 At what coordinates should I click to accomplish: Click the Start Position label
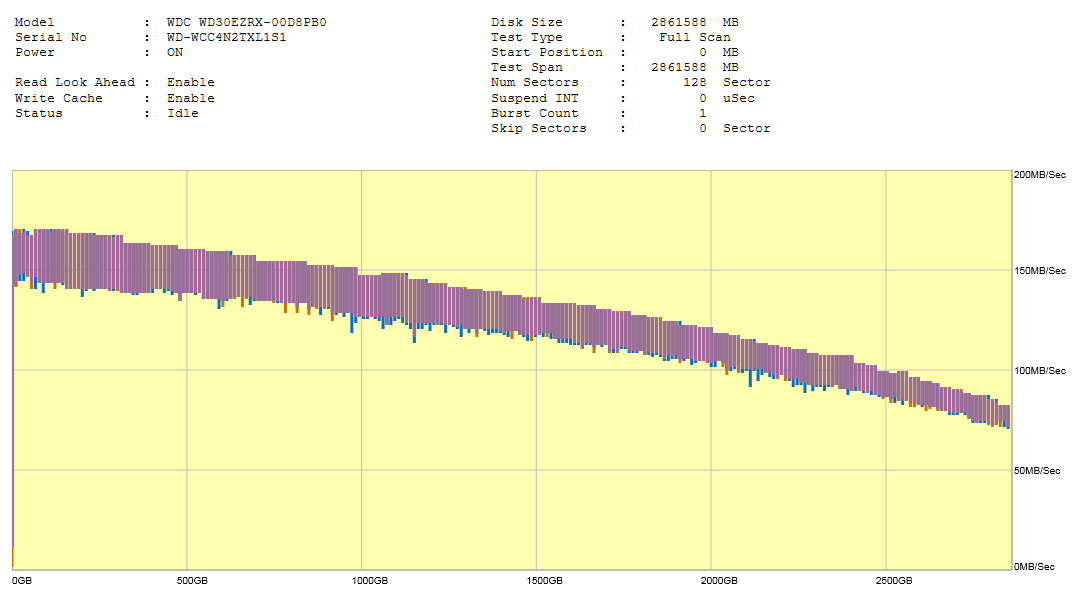[x=547, y=52]
